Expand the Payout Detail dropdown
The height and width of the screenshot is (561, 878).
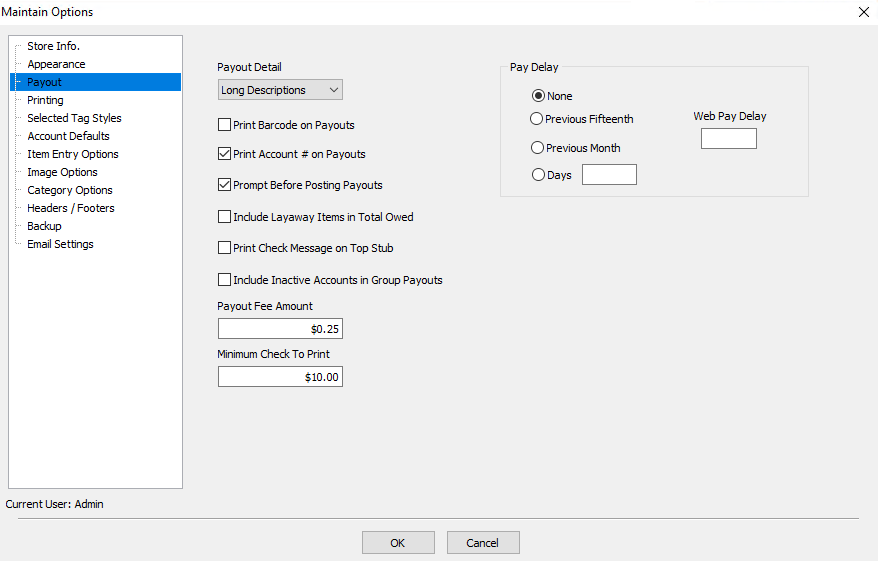[280, 90]
